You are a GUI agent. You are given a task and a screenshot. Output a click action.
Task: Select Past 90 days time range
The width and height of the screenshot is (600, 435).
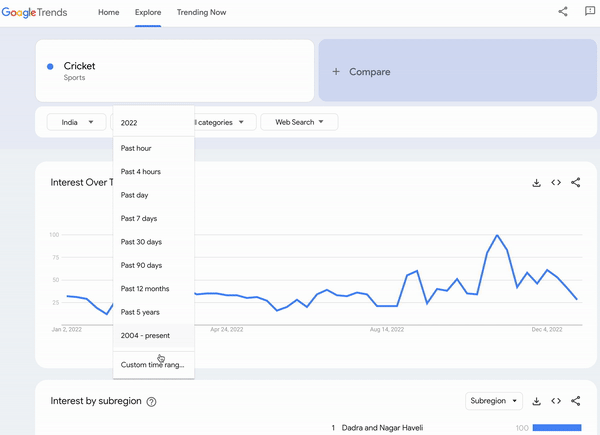tap(153, 265)
